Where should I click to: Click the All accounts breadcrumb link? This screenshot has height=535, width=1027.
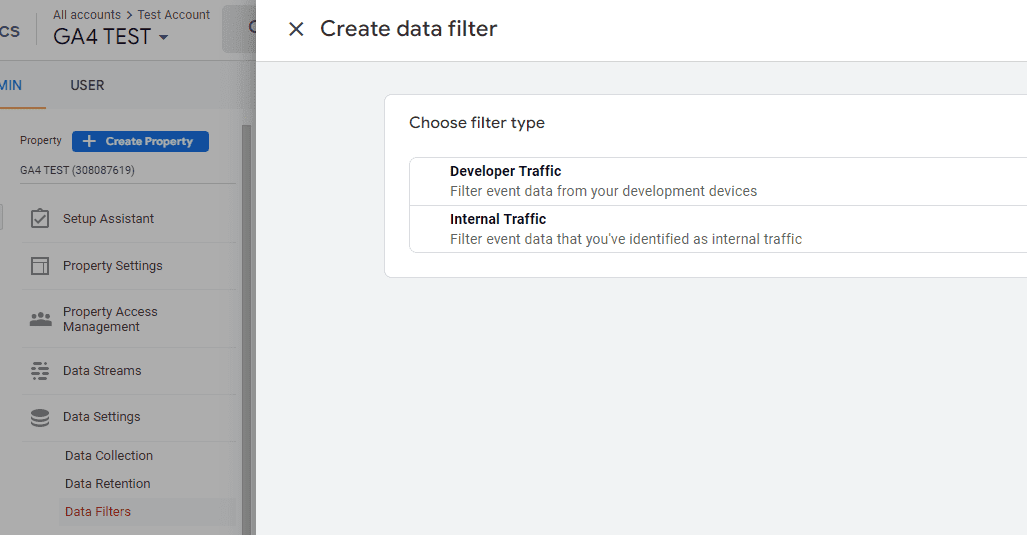tap(86, 15)
